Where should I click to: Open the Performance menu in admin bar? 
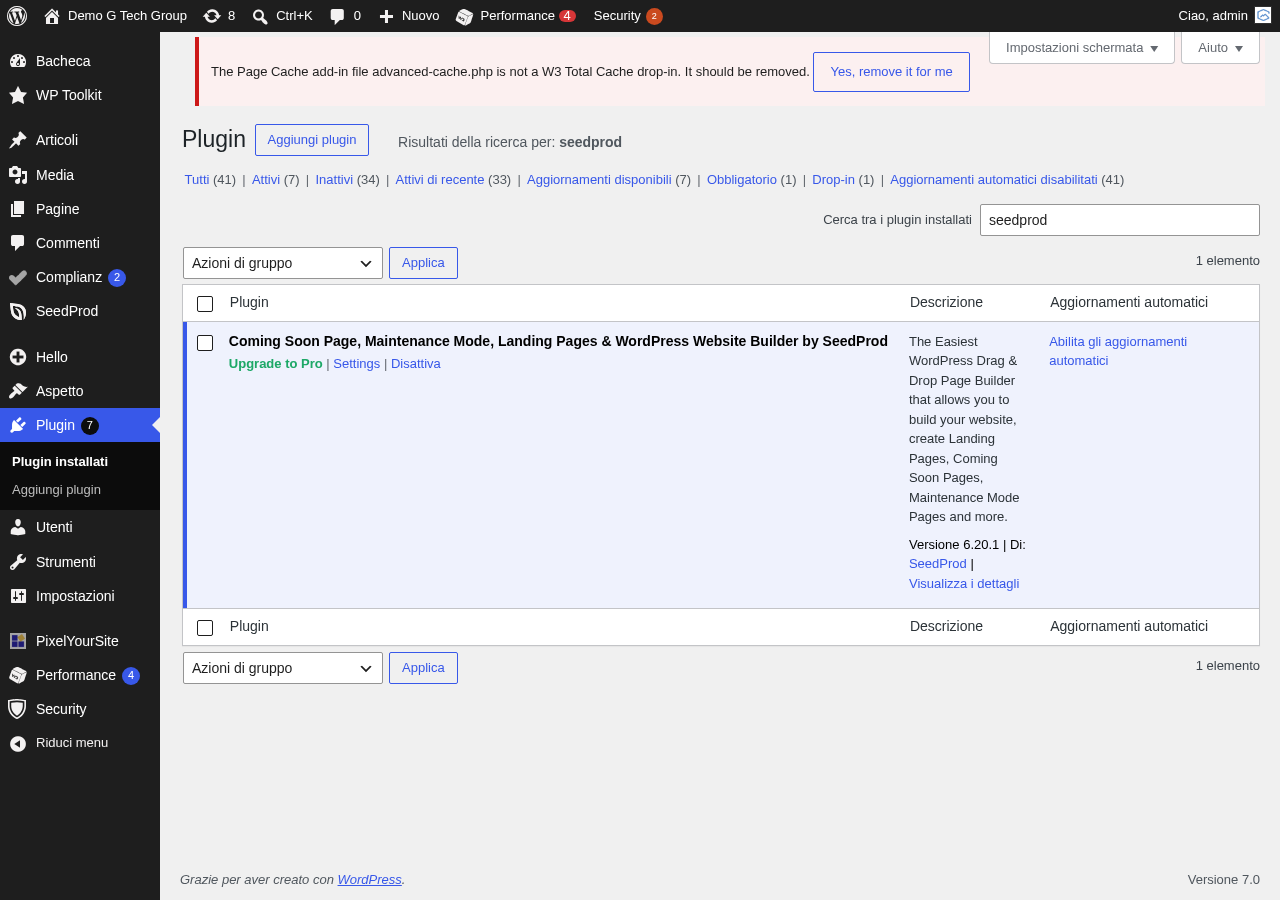point(516,16)
